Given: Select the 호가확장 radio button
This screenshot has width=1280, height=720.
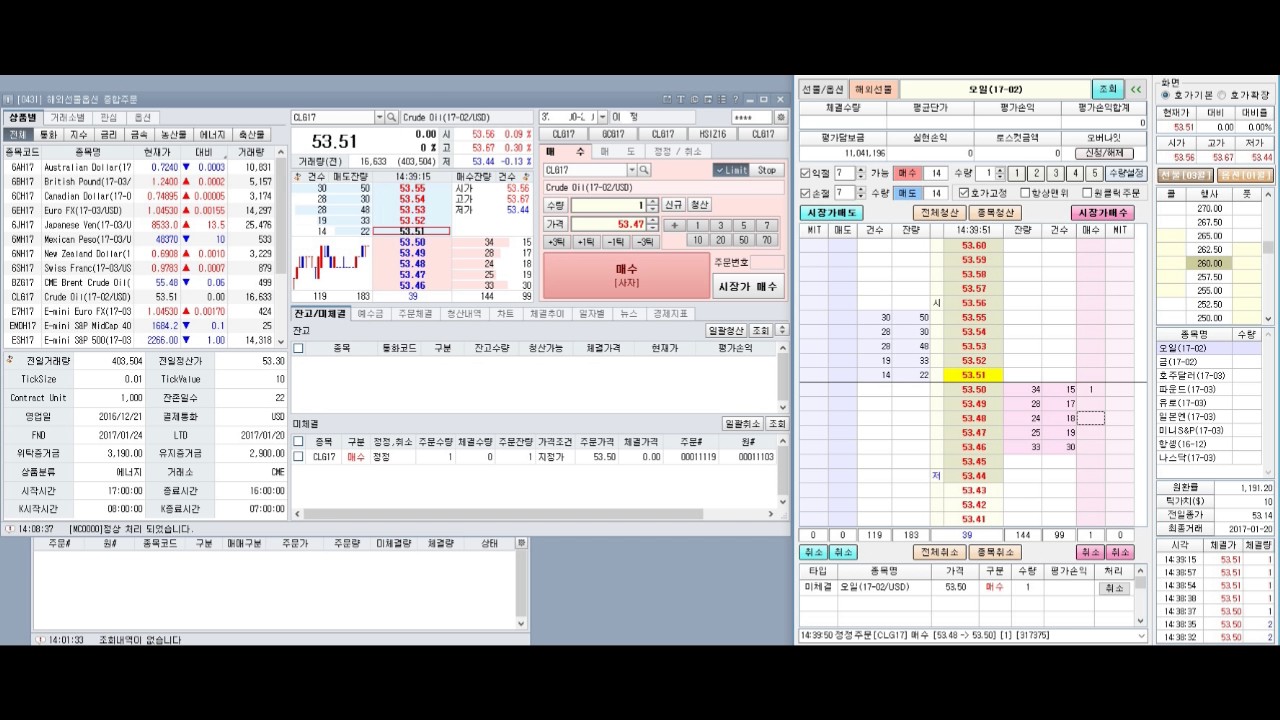Looking at the screenshot, I should 1221,95.
